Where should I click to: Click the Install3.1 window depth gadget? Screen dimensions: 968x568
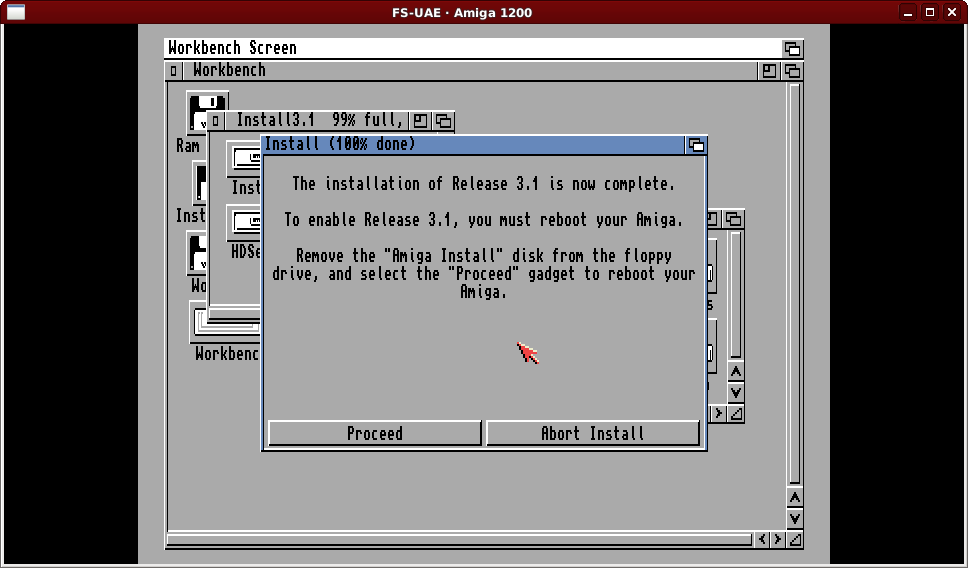click(x=443, y=120)
